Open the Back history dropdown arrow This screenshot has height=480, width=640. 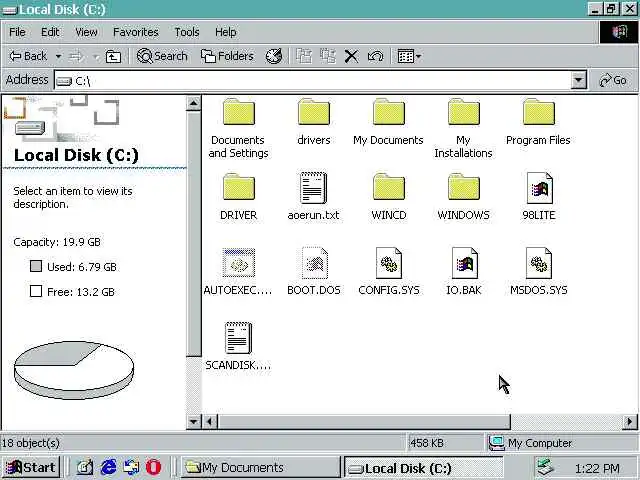[58, 56]
